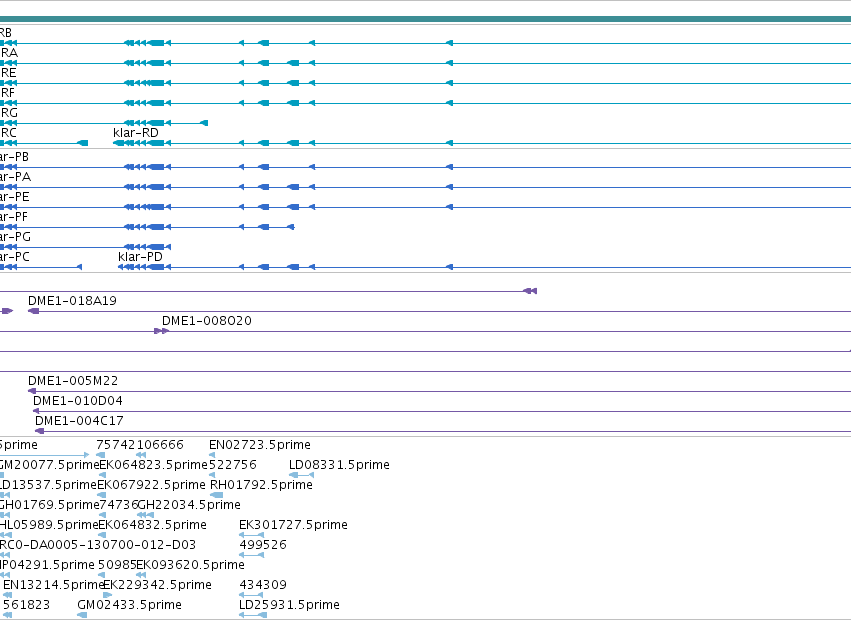Viewport: 851px width, 620px height.
Task: Click the 522756 feature label
Action: click(233, 465)
